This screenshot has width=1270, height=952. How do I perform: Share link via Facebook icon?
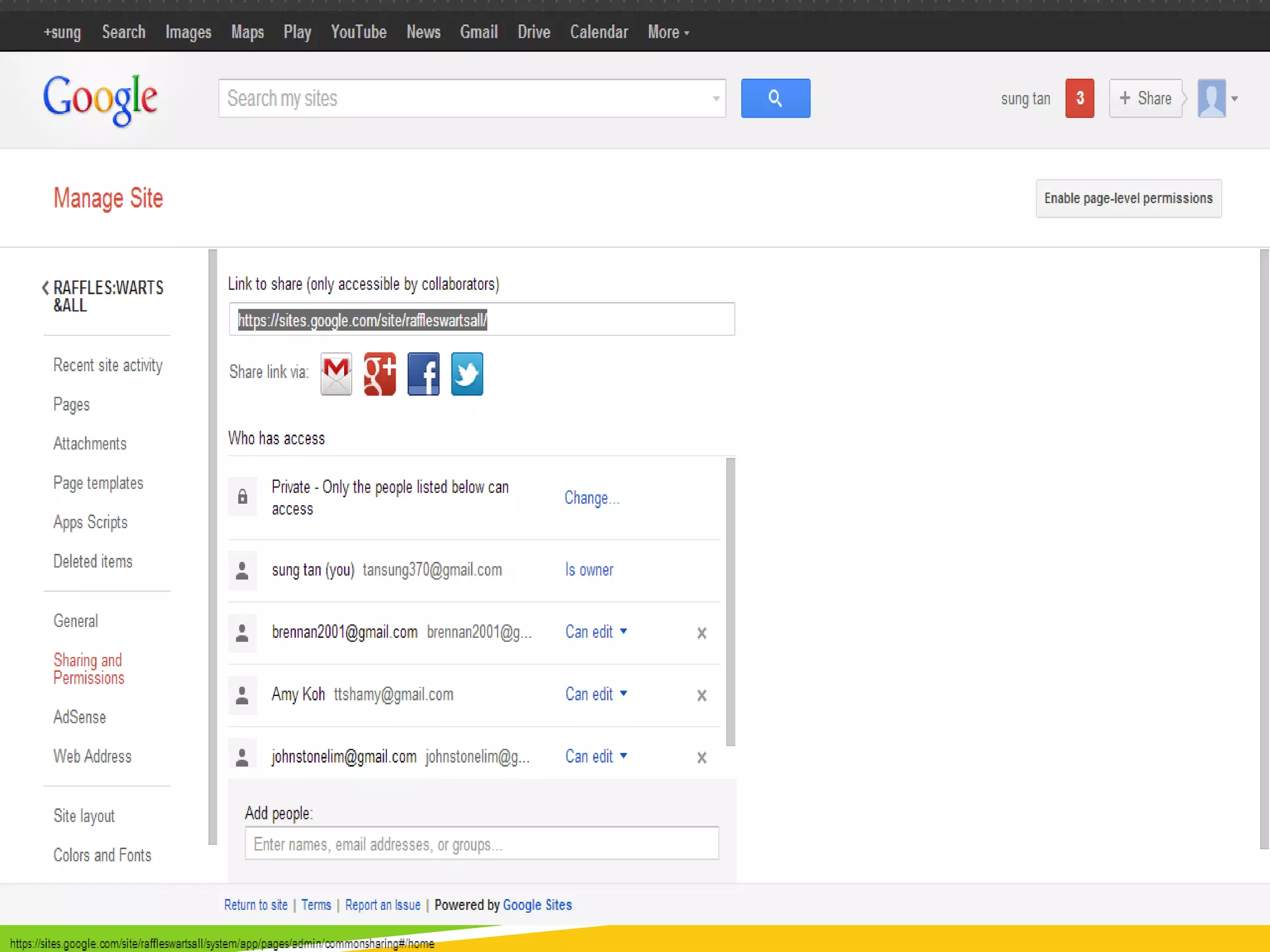(x=424, y=374)
